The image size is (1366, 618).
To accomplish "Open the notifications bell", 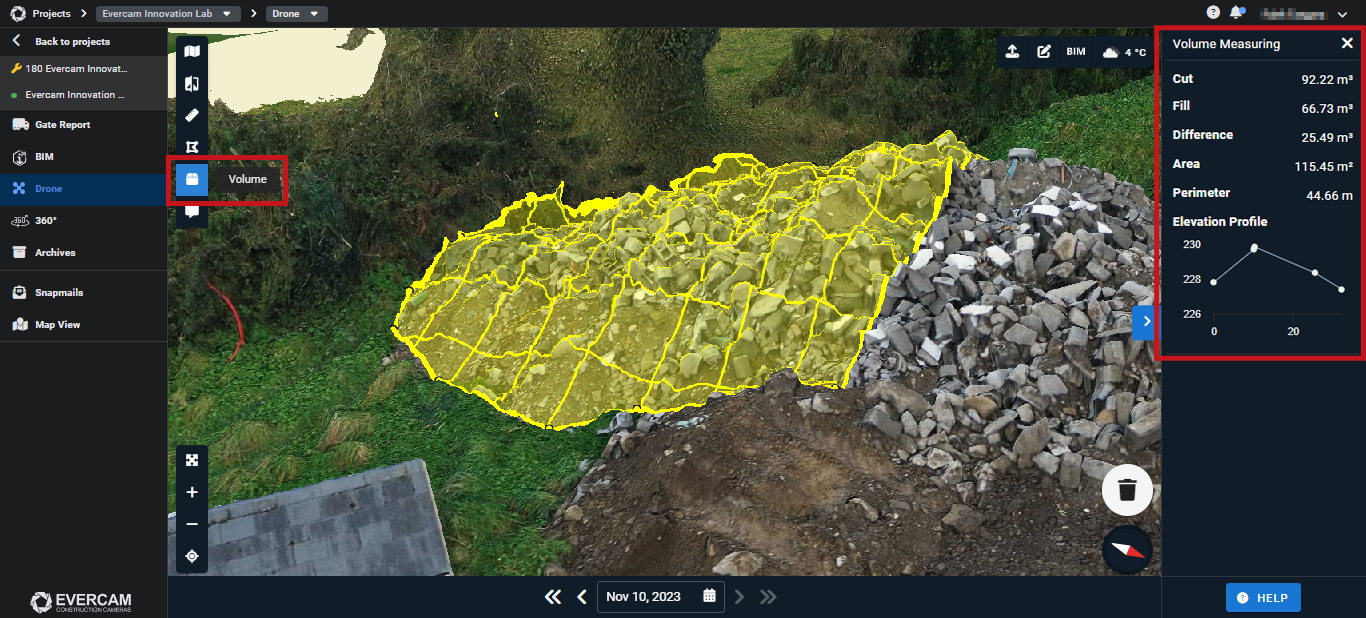I will 1237,13.
